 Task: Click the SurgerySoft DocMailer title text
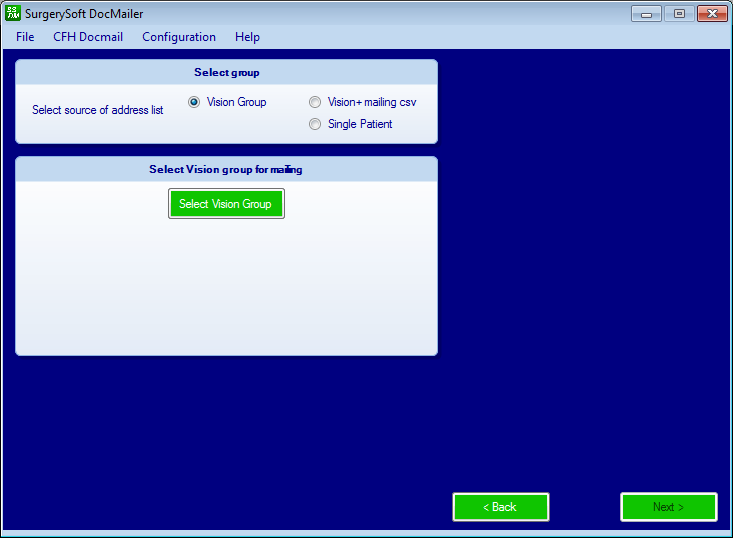(84, 14)
